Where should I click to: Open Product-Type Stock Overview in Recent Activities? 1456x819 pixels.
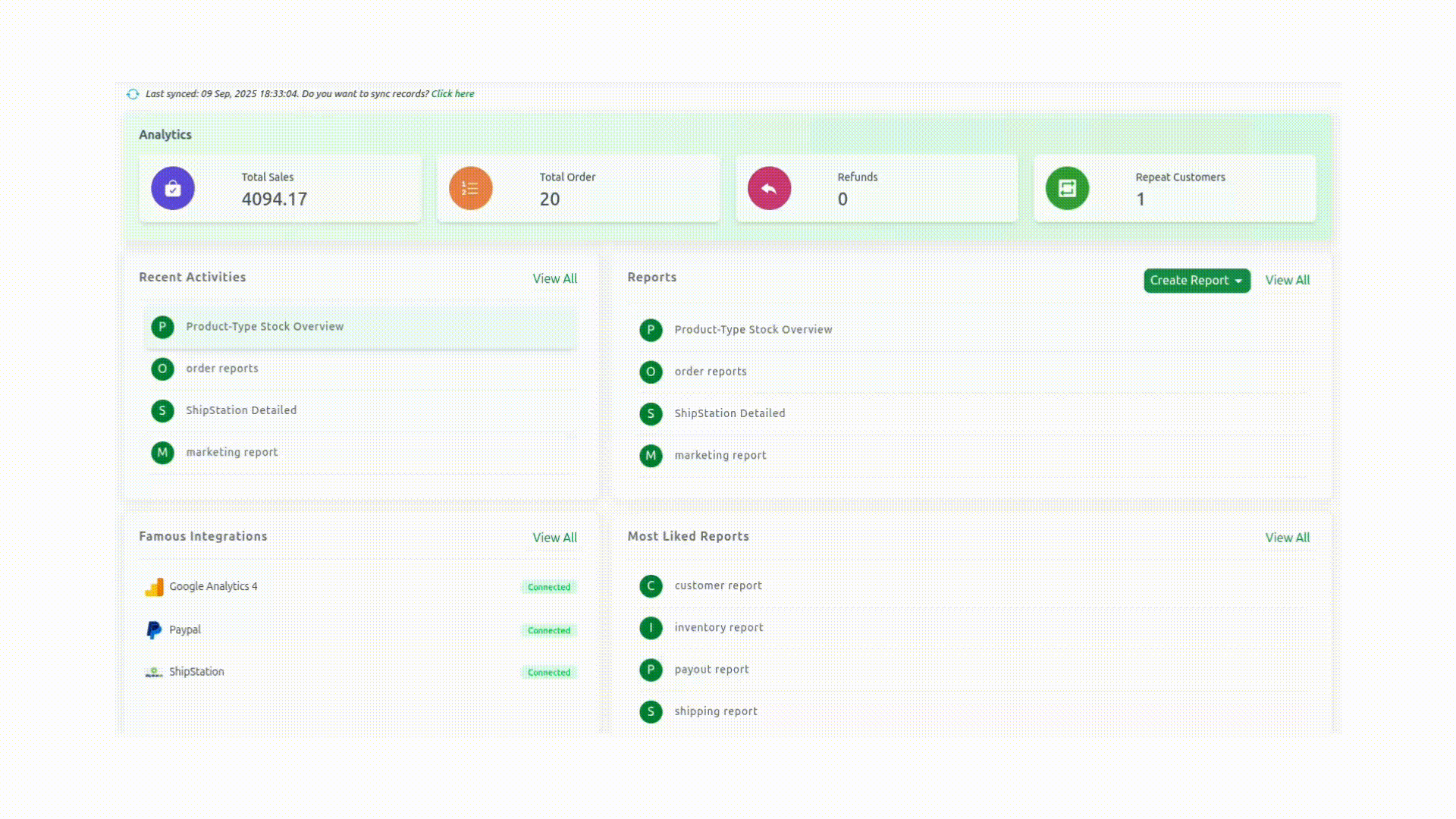click(x=265, y=327)
